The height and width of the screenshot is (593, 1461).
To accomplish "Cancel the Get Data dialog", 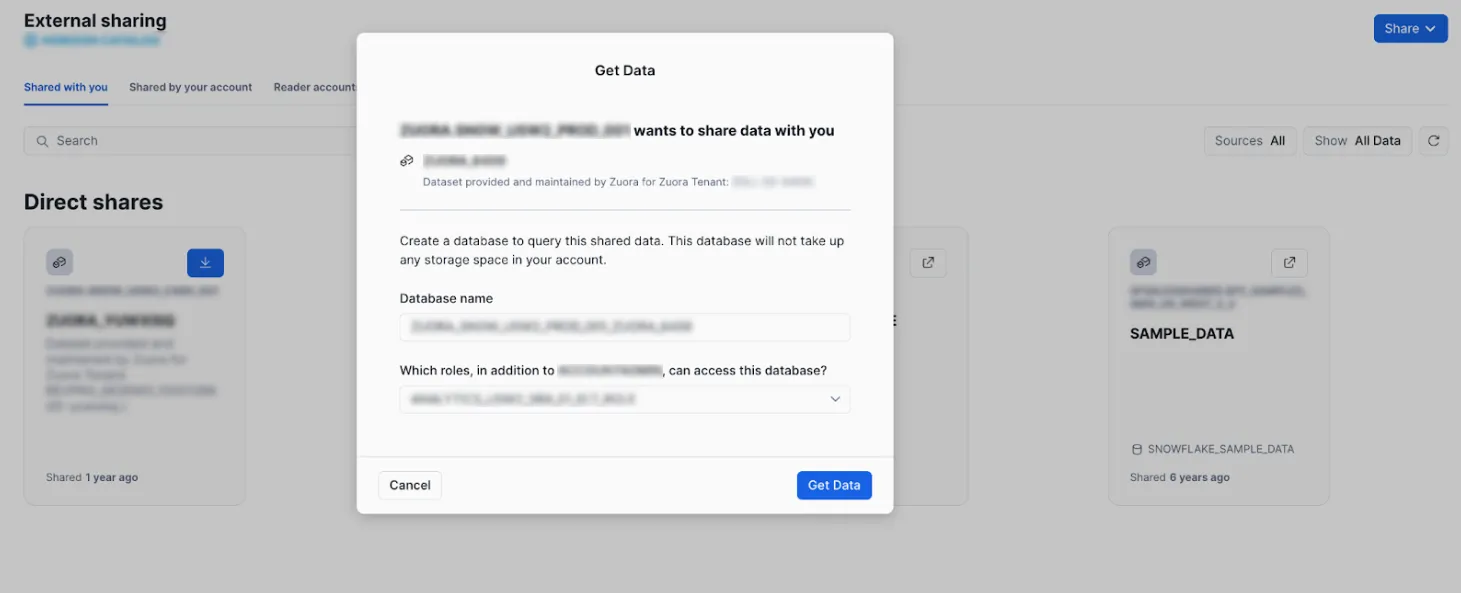I will [410, 485].
